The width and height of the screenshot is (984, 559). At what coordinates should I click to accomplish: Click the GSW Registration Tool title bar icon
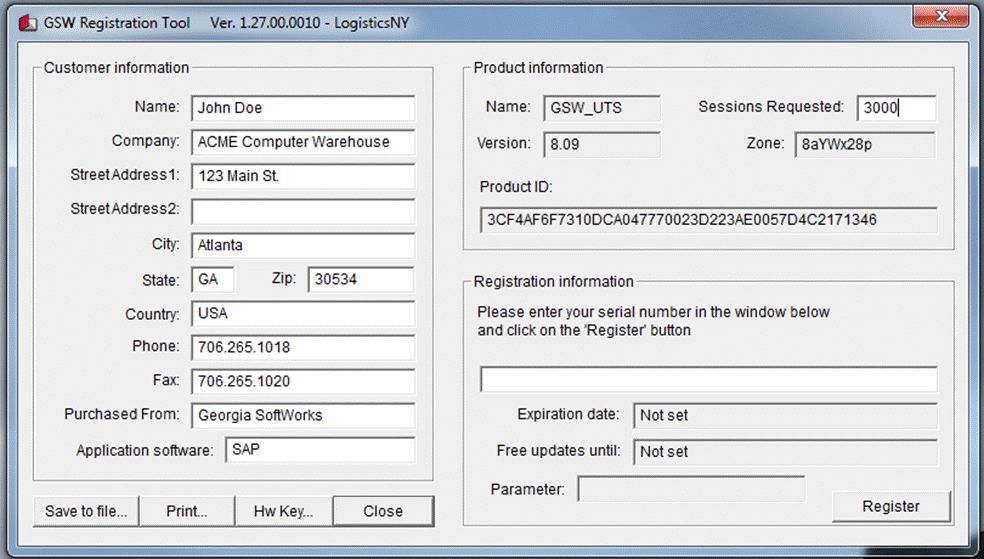click(28, 23)
